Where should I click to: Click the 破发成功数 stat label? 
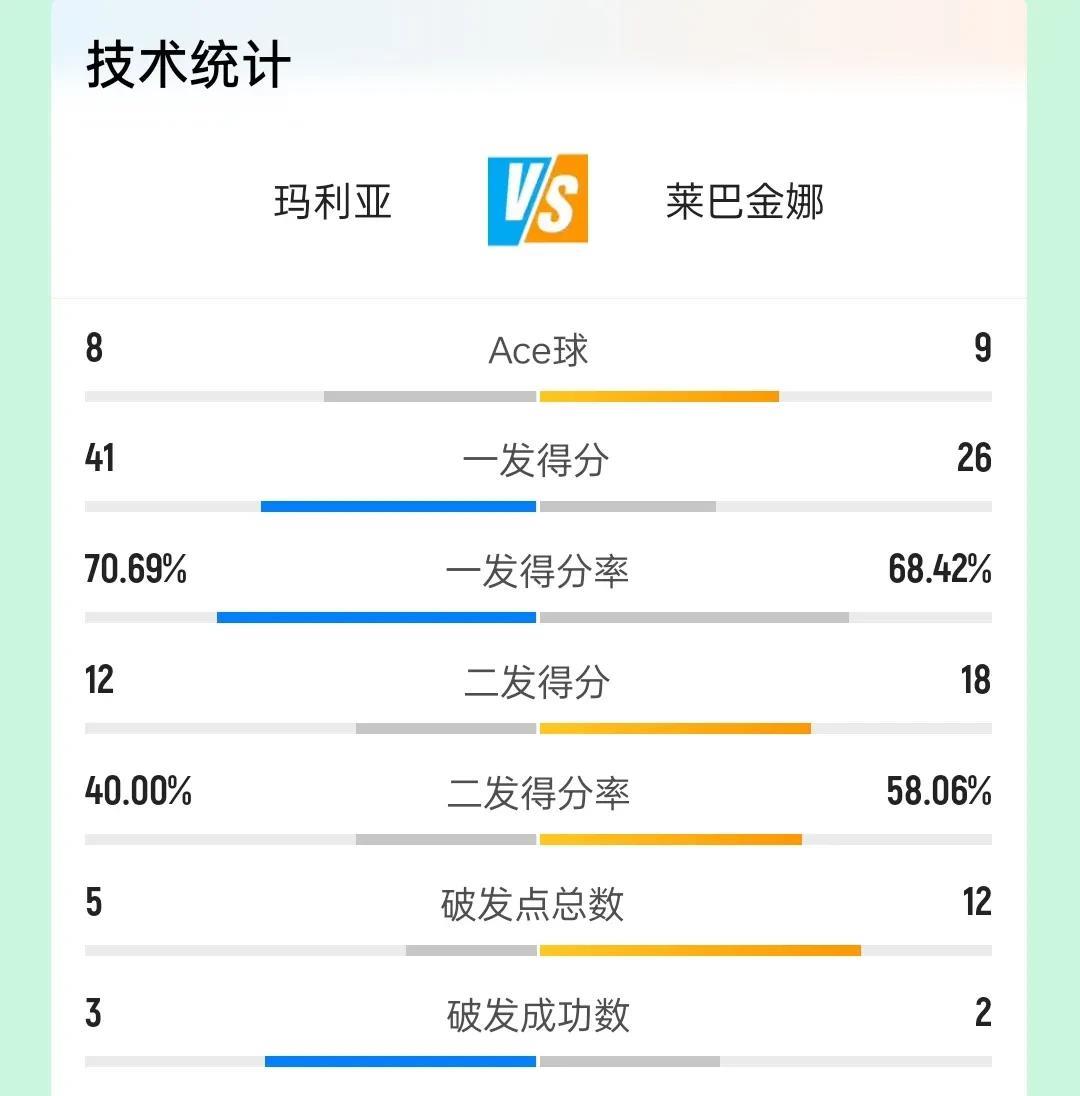(538, 1015)
